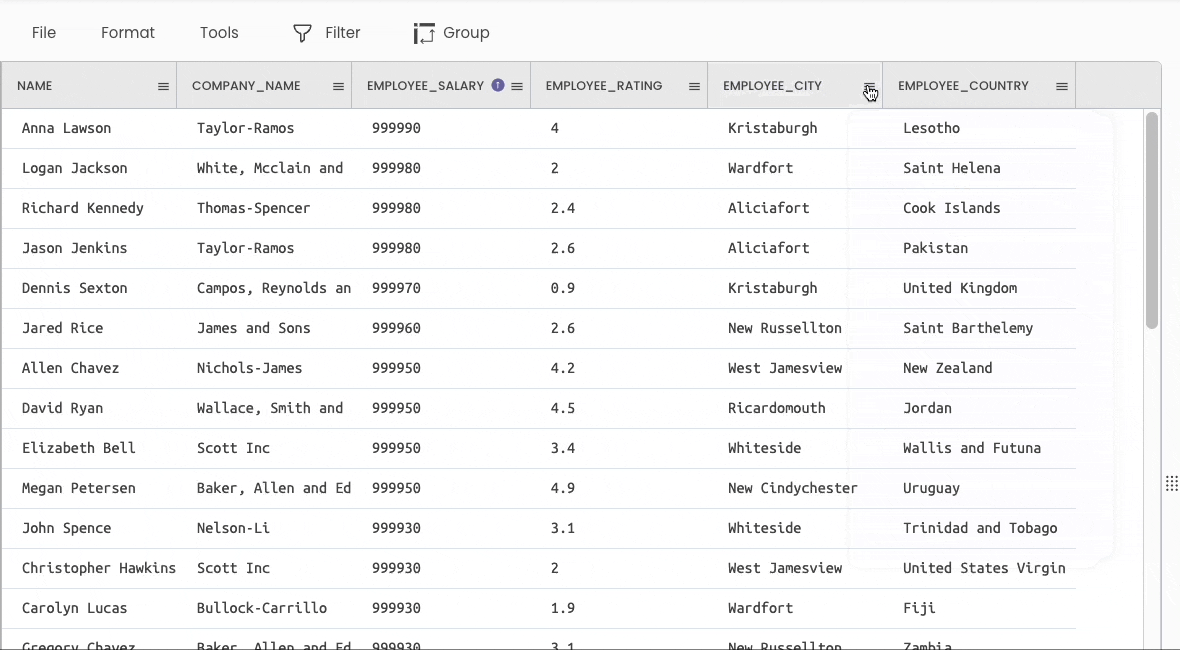Open the EMPLOYEE_RATING column menu icon
This screenshot has width=1180, height=650.
click(x=694, y=87)
